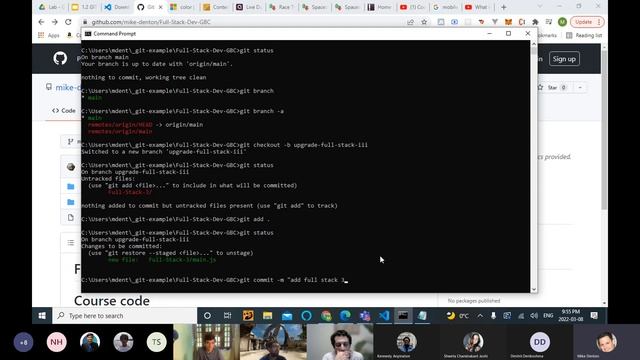Open the Mail app from taskbar
The height and width of the screenshot is (360, 640).
(x=287, y=316)
